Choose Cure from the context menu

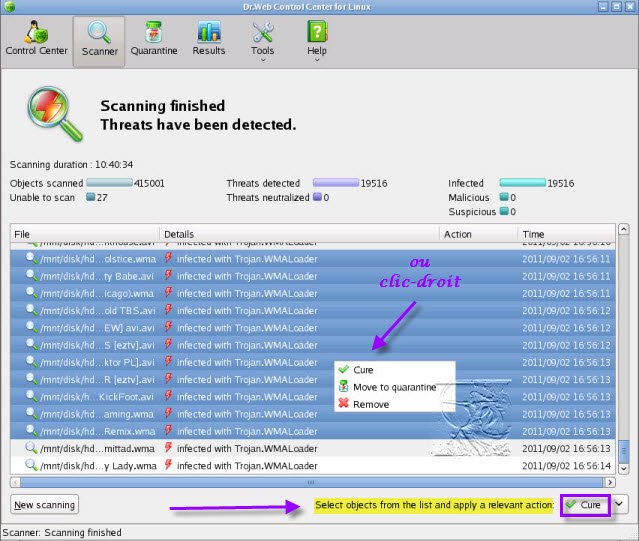(394, 369)
